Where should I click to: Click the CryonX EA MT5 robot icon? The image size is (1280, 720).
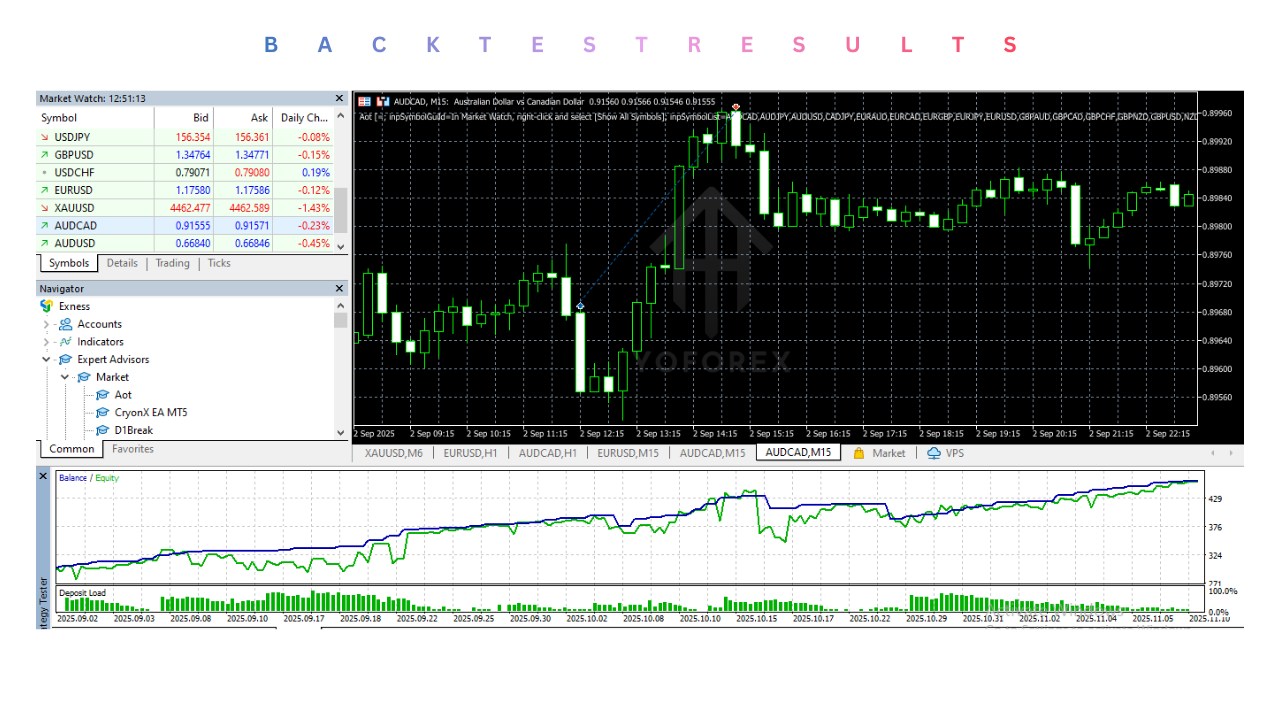coord(102,412)
